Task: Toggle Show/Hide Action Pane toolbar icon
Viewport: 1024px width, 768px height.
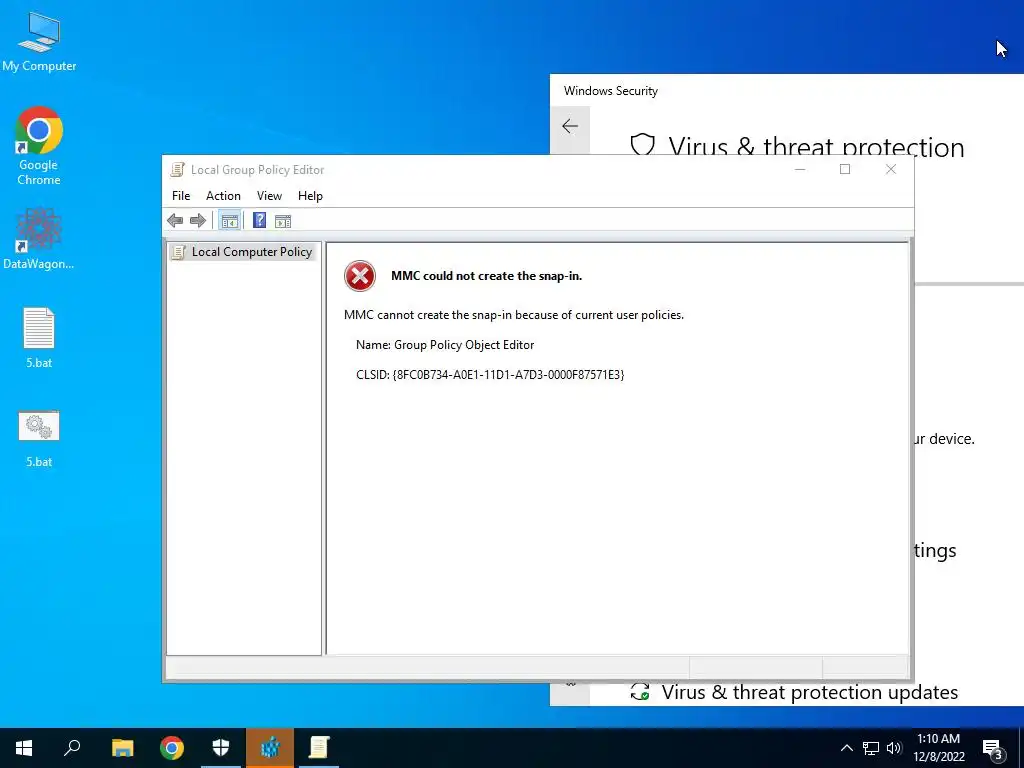Action: 283,221
